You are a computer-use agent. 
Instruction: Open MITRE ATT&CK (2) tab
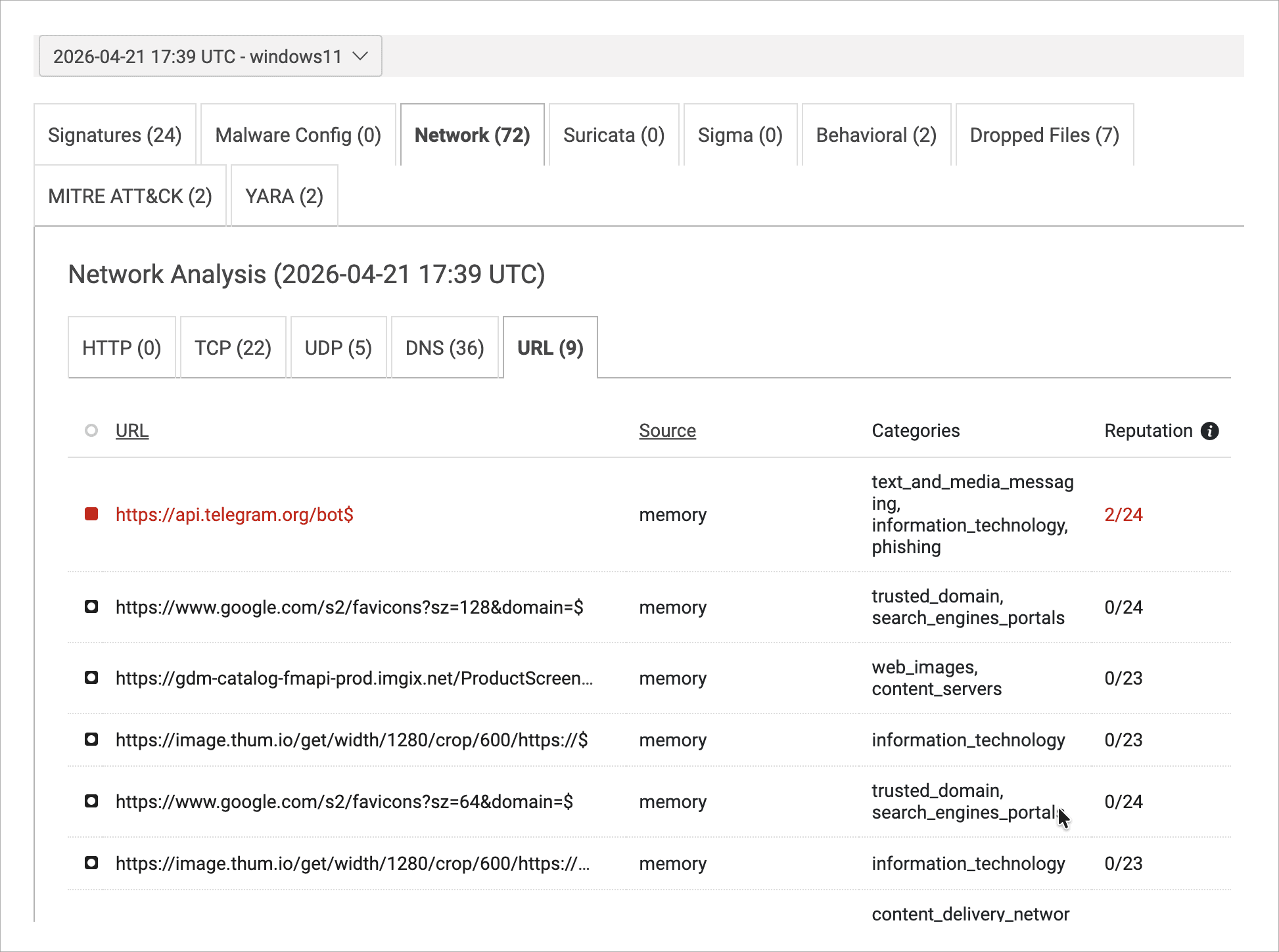[130, 196]
